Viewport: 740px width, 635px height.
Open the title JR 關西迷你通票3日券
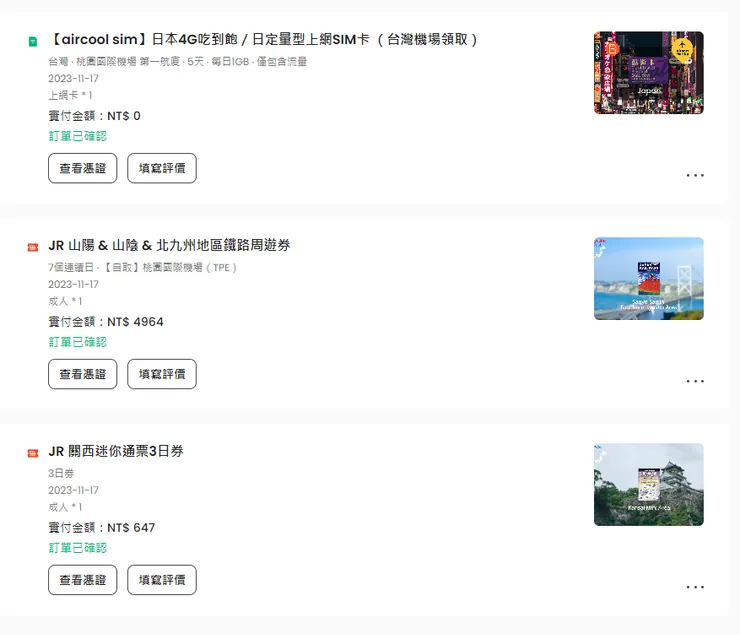116,451
